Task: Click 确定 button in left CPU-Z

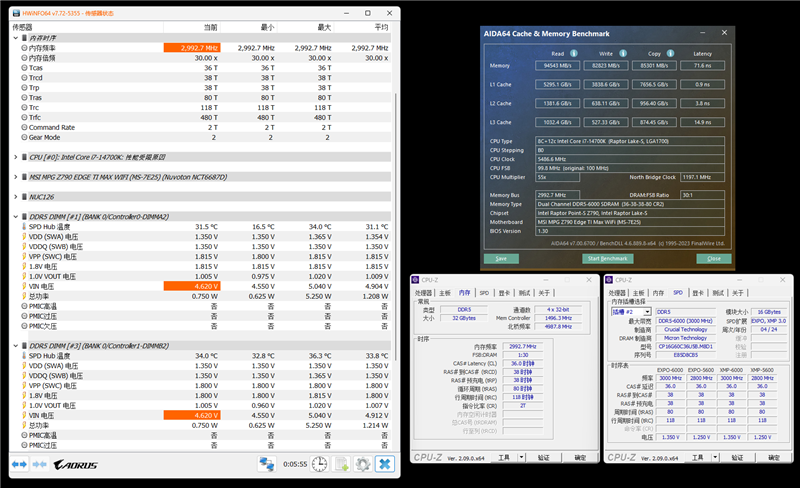Action: coord(580,457)
